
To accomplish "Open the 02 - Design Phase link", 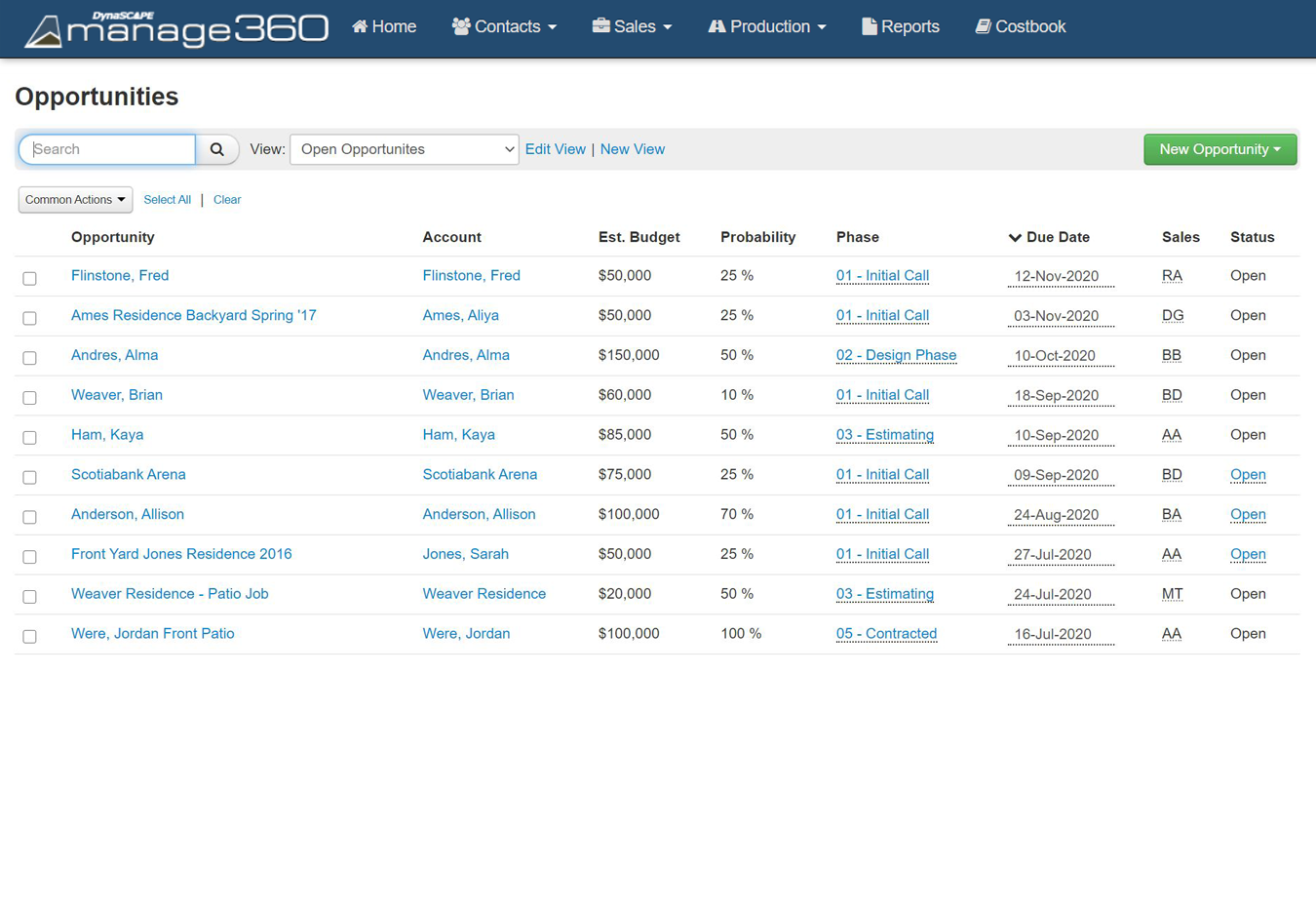I will 896,355.
